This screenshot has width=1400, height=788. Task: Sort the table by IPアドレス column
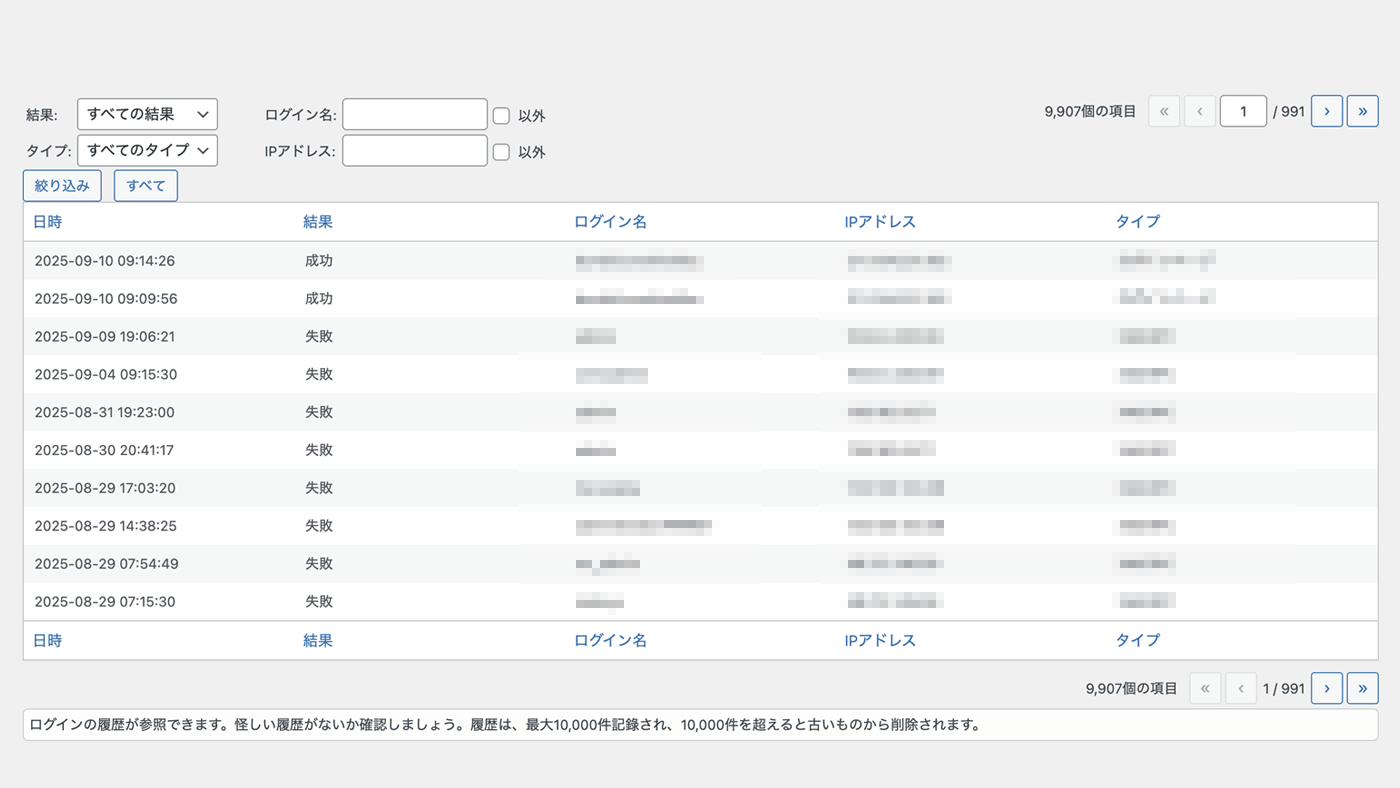coord(881,221)
